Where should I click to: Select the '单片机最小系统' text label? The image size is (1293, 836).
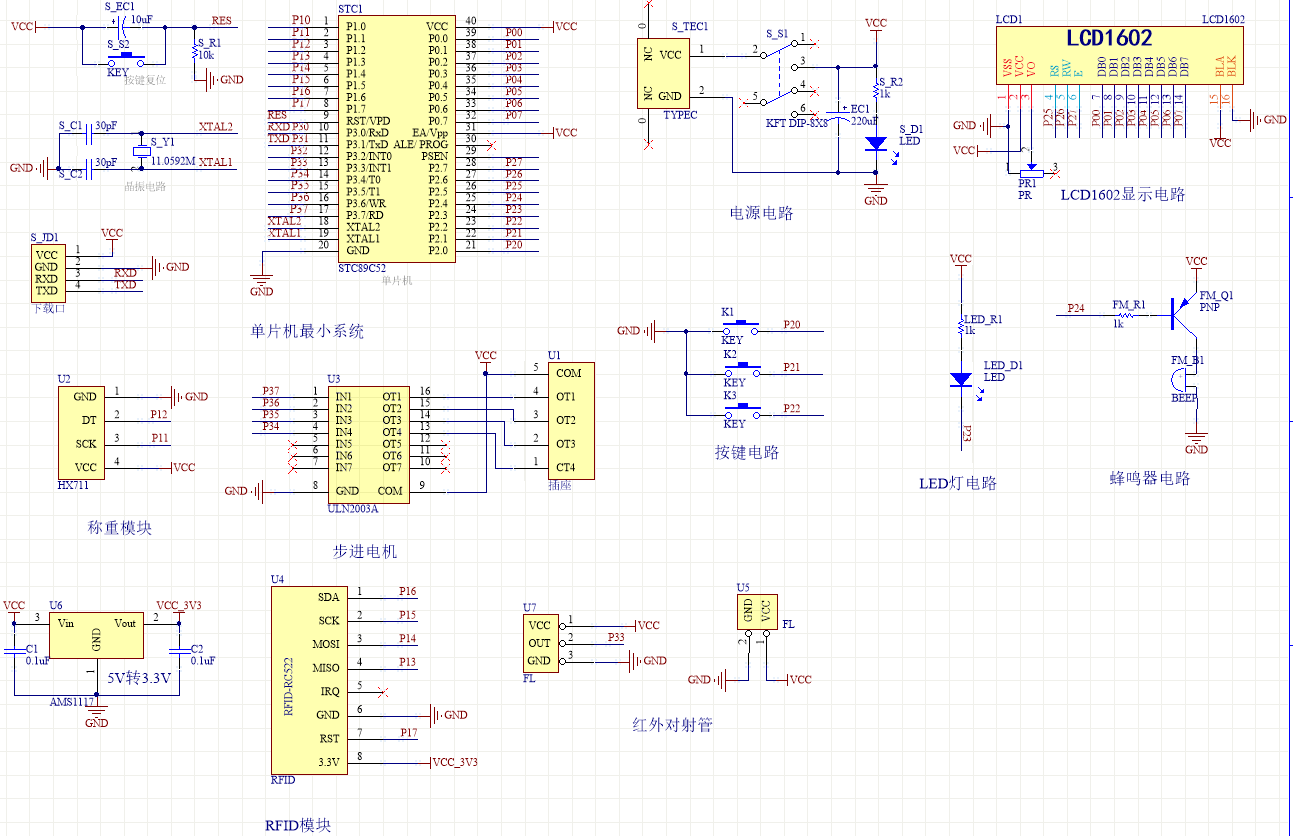point(307,331)
